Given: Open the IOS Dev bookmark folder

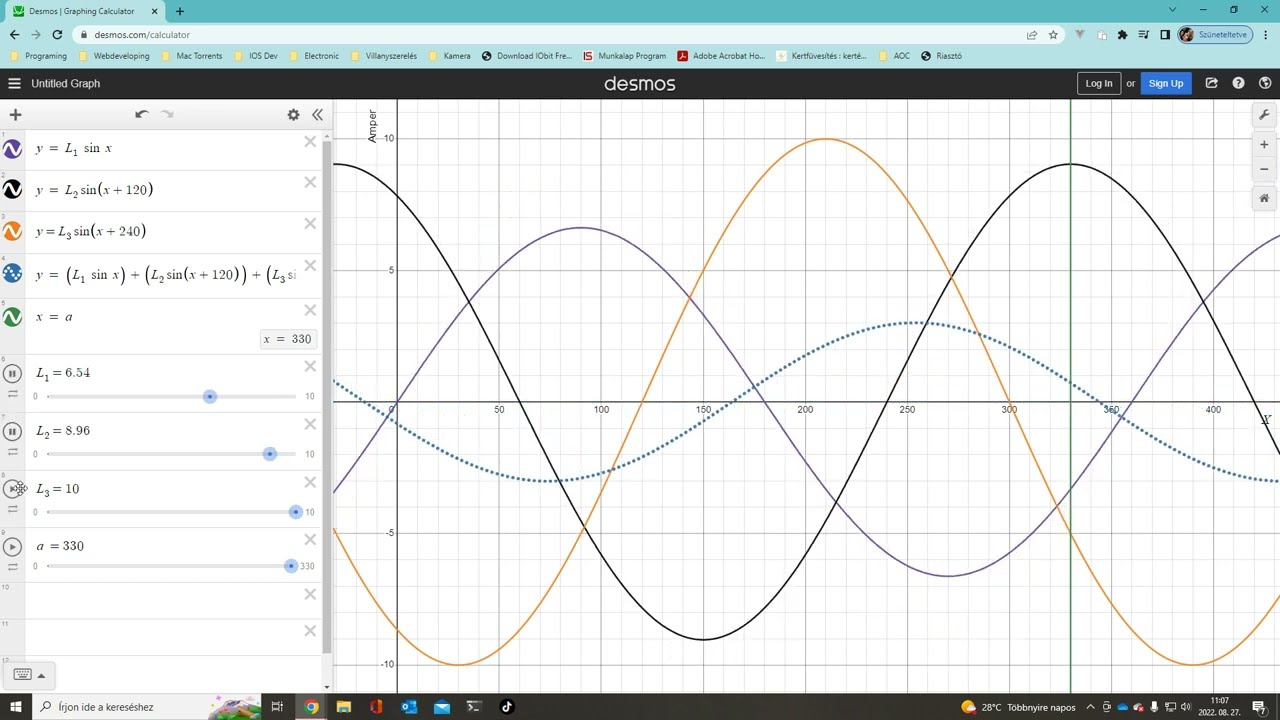Looking at the screenshot, I should pyautogui.click(x=256, y=56).
